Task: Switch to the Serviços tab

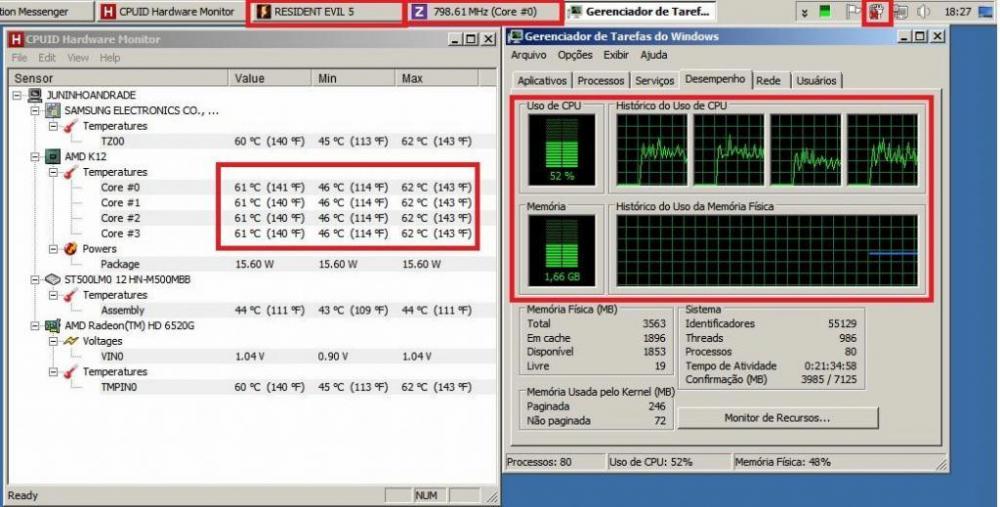Action: coord(654,81)
